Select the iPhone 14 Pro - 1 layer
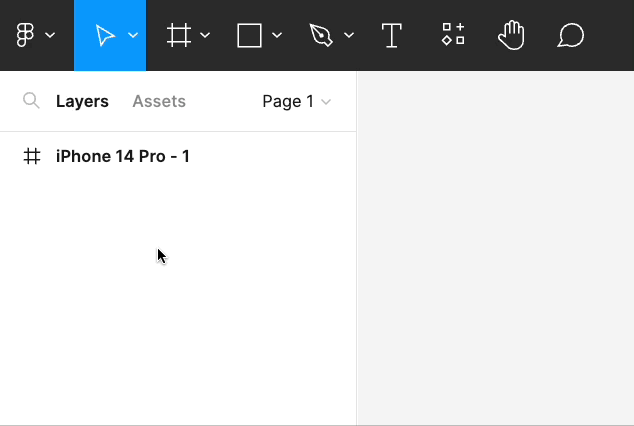Screen dimensions: 634x426 (123, 157)
